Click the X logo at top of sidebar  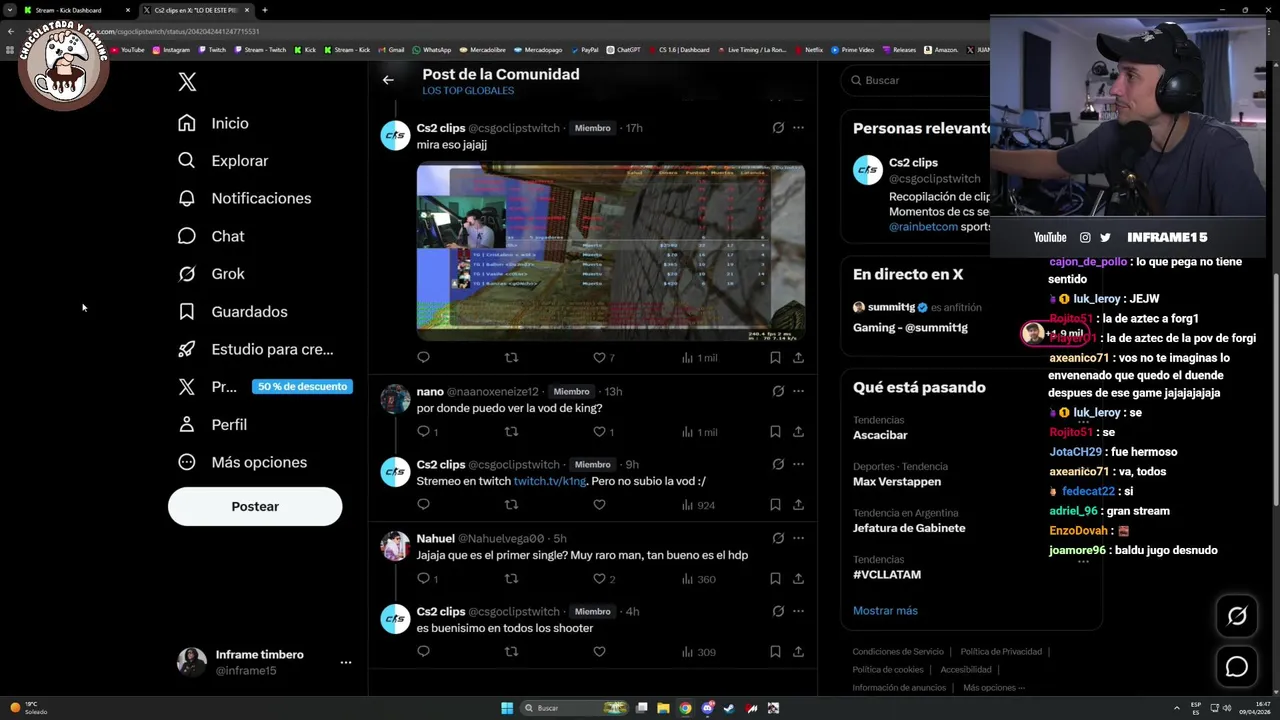(x=187, y=82)
